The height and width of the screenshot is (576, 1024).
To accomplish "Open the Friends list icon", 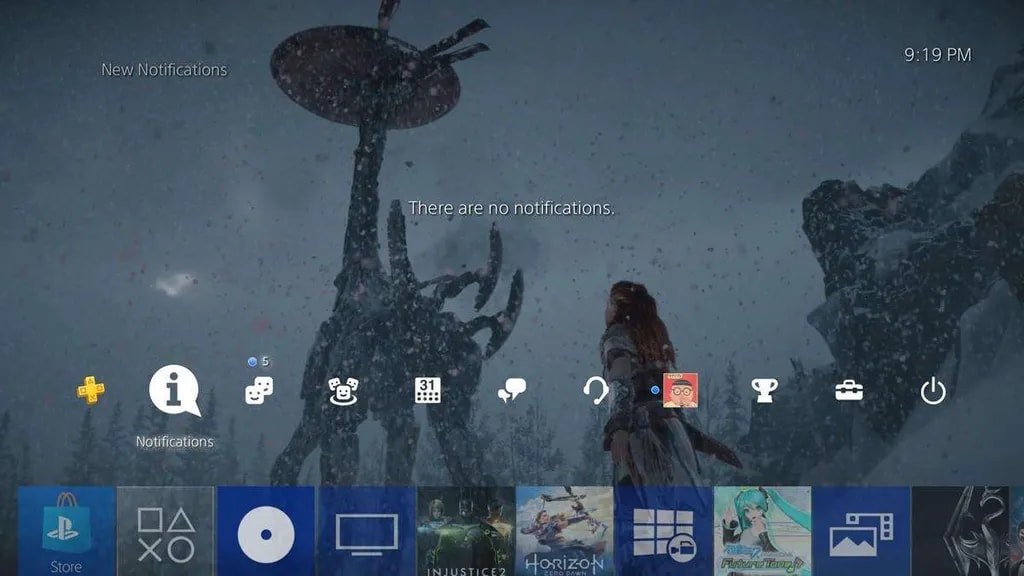I will 259,391.
